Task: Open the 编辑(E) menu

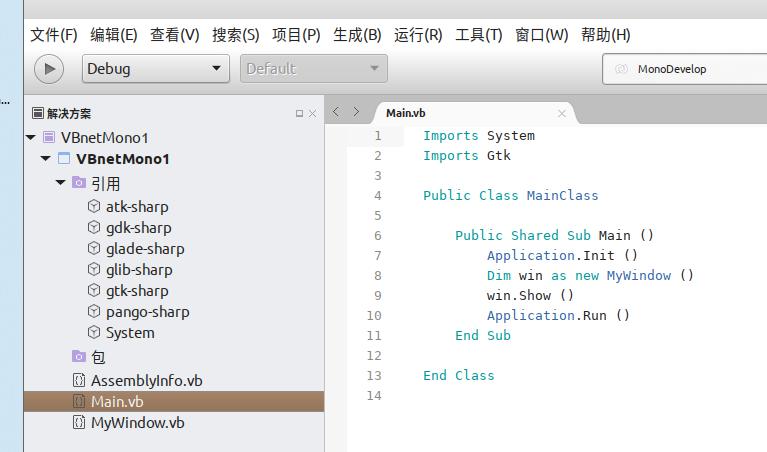Action: 113,35
